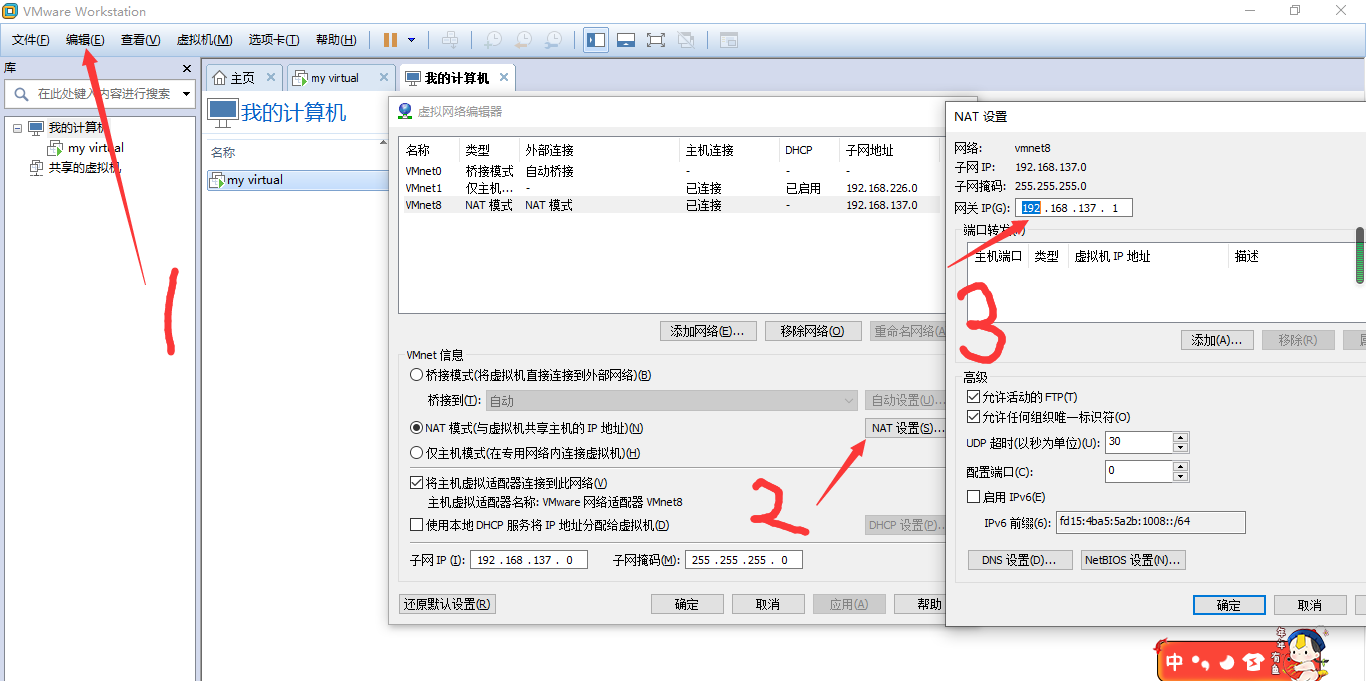Click the 移除网络(O) button
Image resolution: width=1366 pixels, height=681 pixels.
813,331
